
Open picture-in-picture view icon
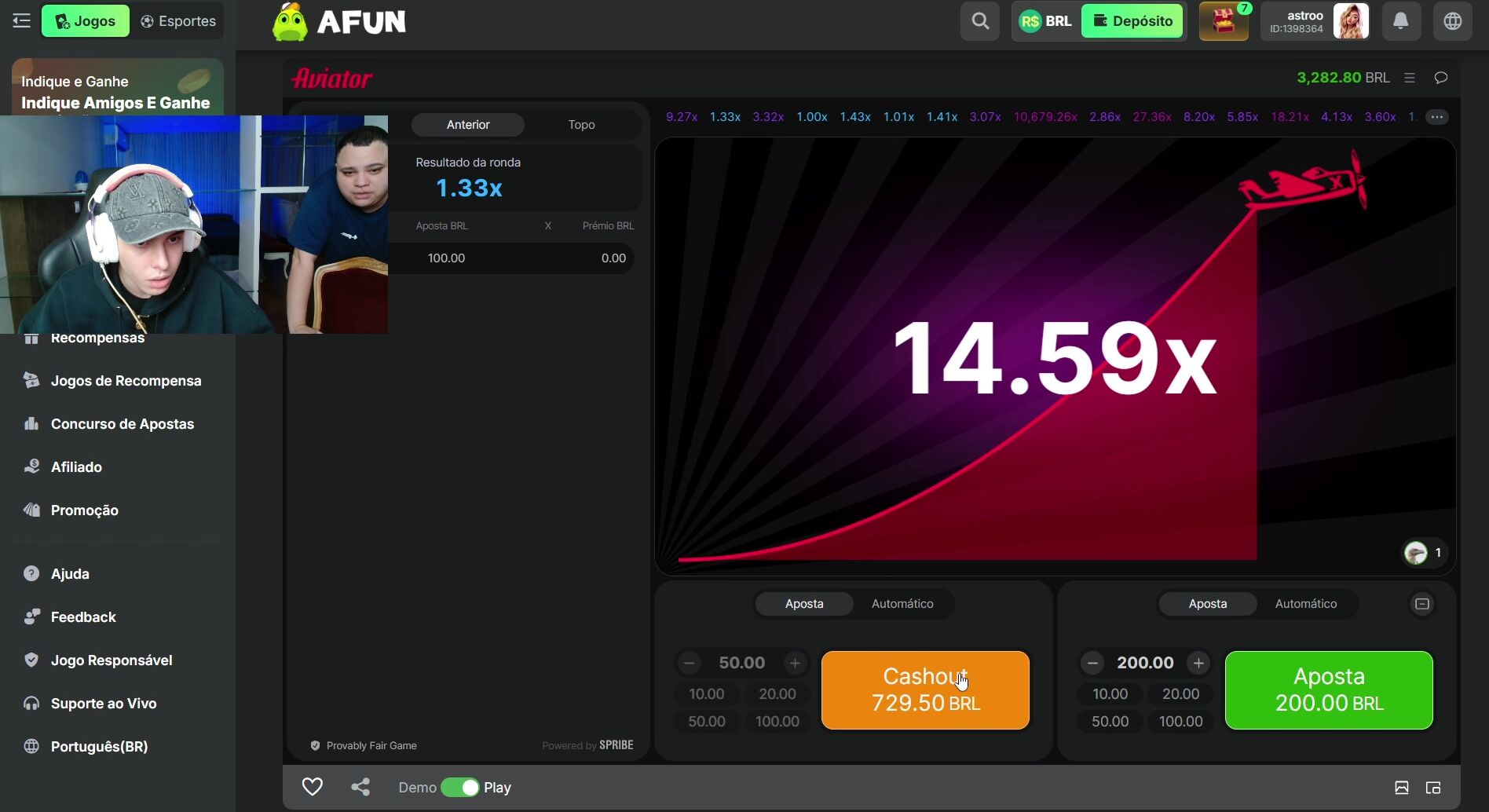coord(1433,788)
